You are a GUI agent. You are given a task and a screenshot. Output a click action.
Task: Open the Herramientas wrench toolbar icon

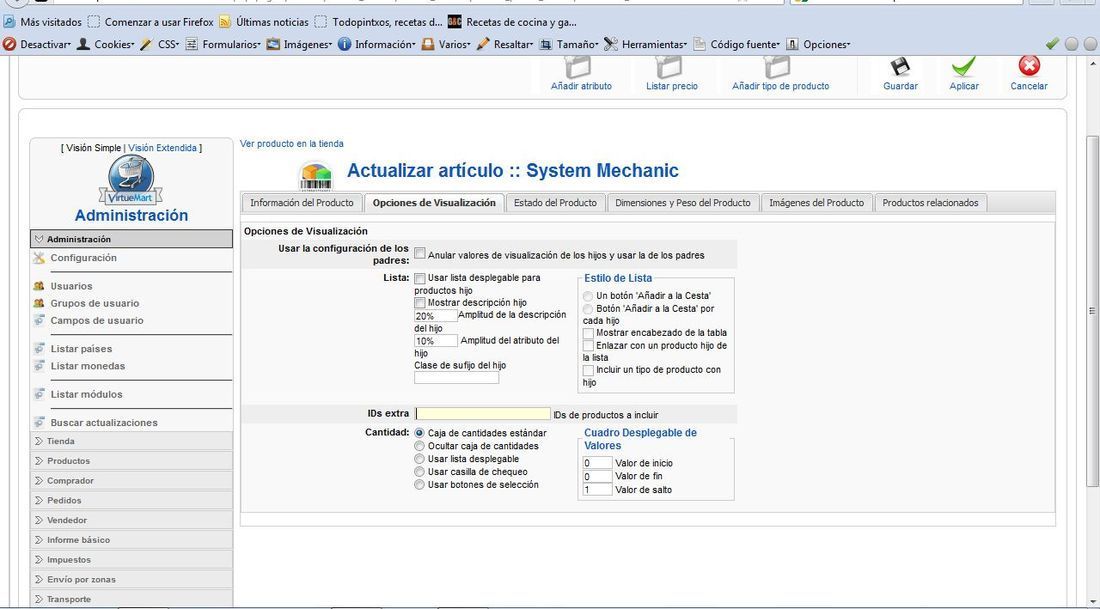coord(611,44)
